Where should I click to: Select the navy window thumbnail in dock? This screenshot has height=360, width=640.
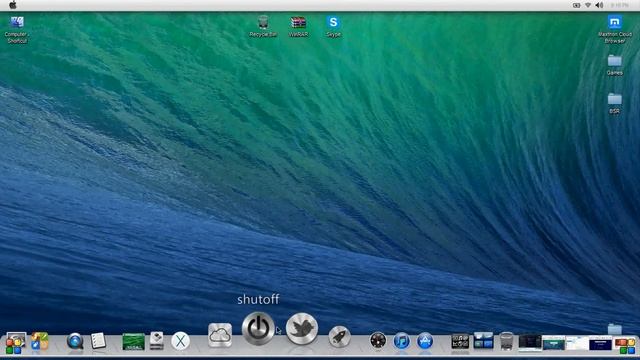(x=600, y=343)
